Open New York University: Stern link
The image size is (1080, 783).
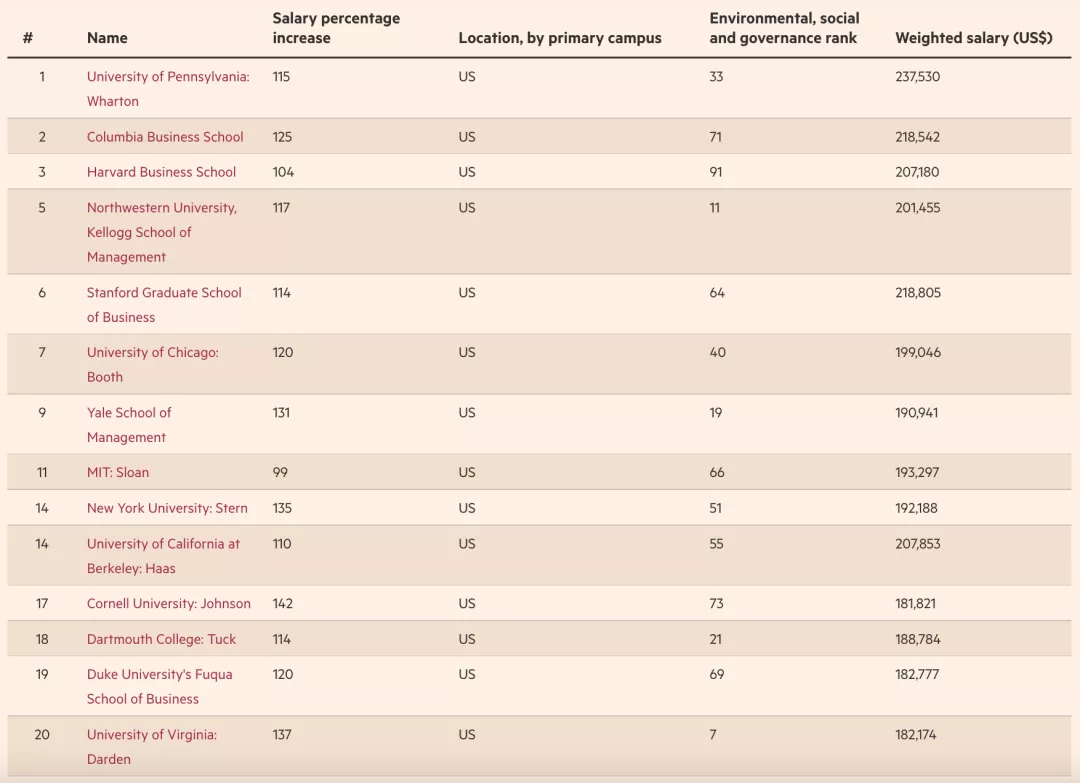(x=167, y=508)
